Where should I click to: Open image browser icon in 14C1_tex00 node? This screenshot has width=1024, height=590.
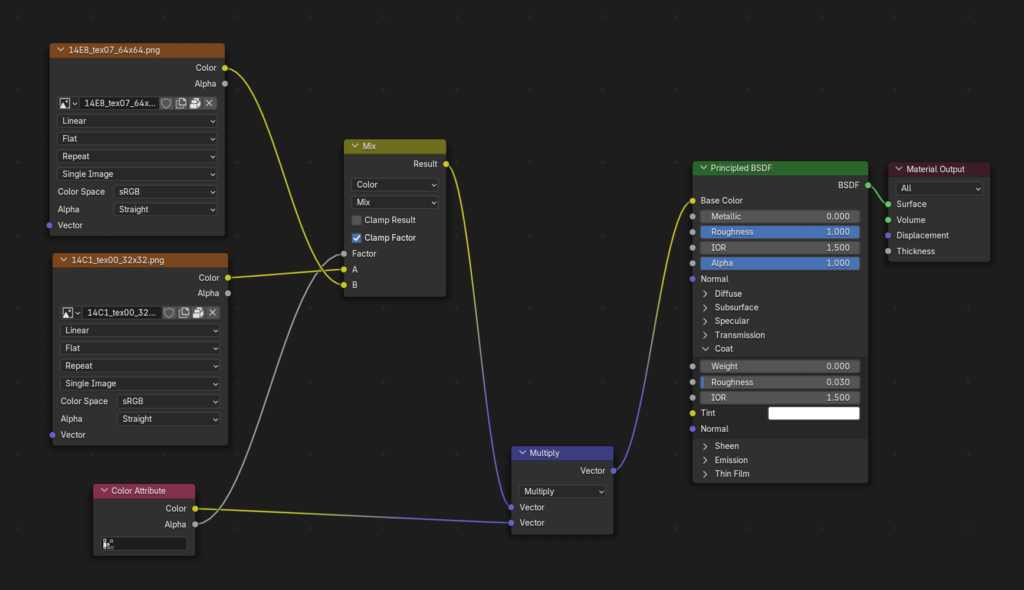pos(70,313)
